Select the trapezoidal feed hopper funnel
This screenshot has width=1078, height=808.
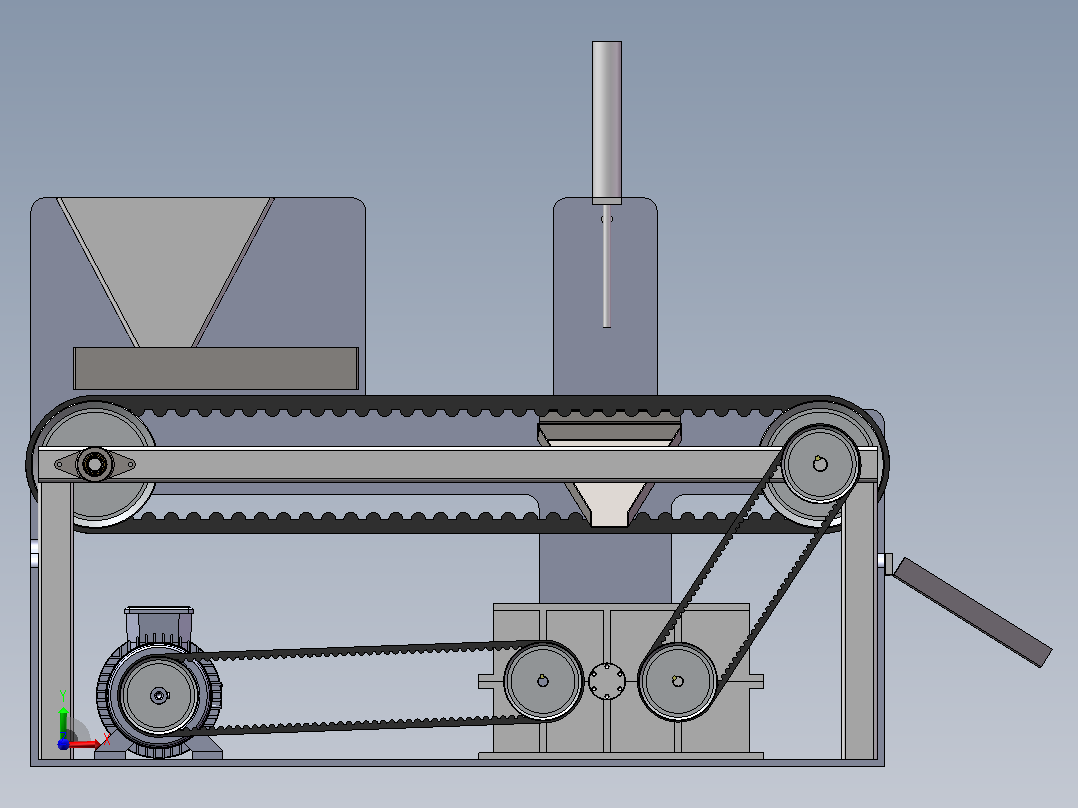165,272
